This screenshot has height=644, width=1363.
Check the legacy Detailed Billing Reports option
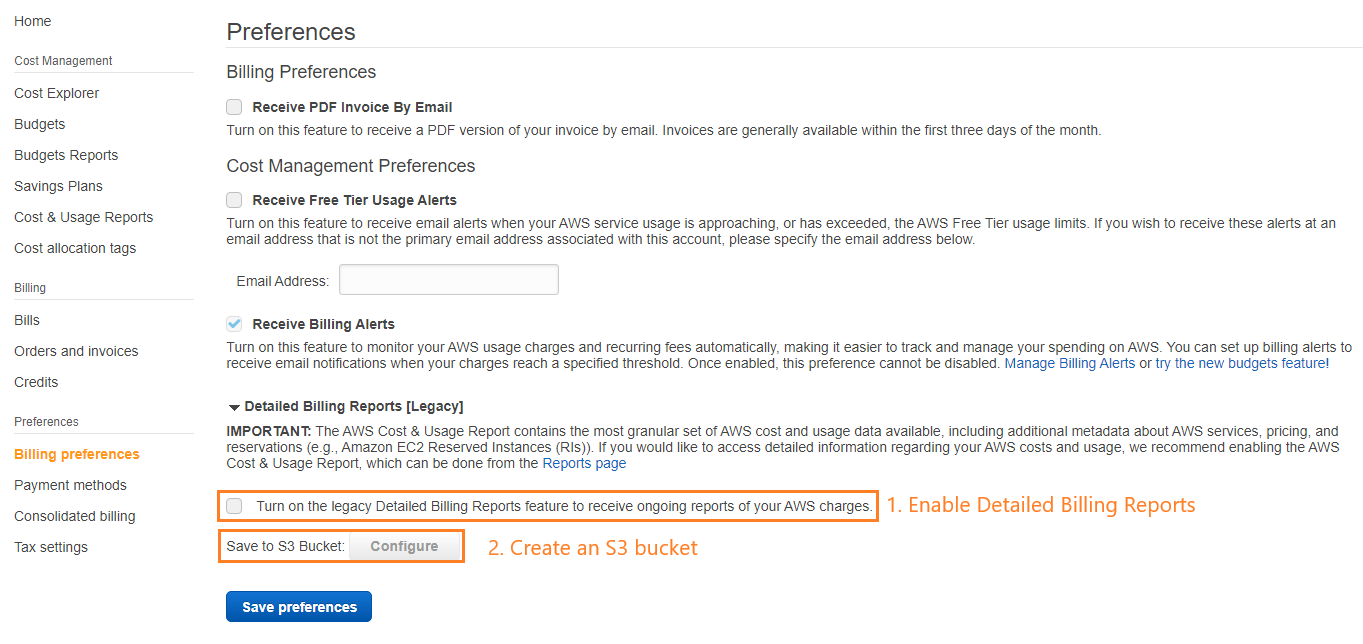click(234, 506)
